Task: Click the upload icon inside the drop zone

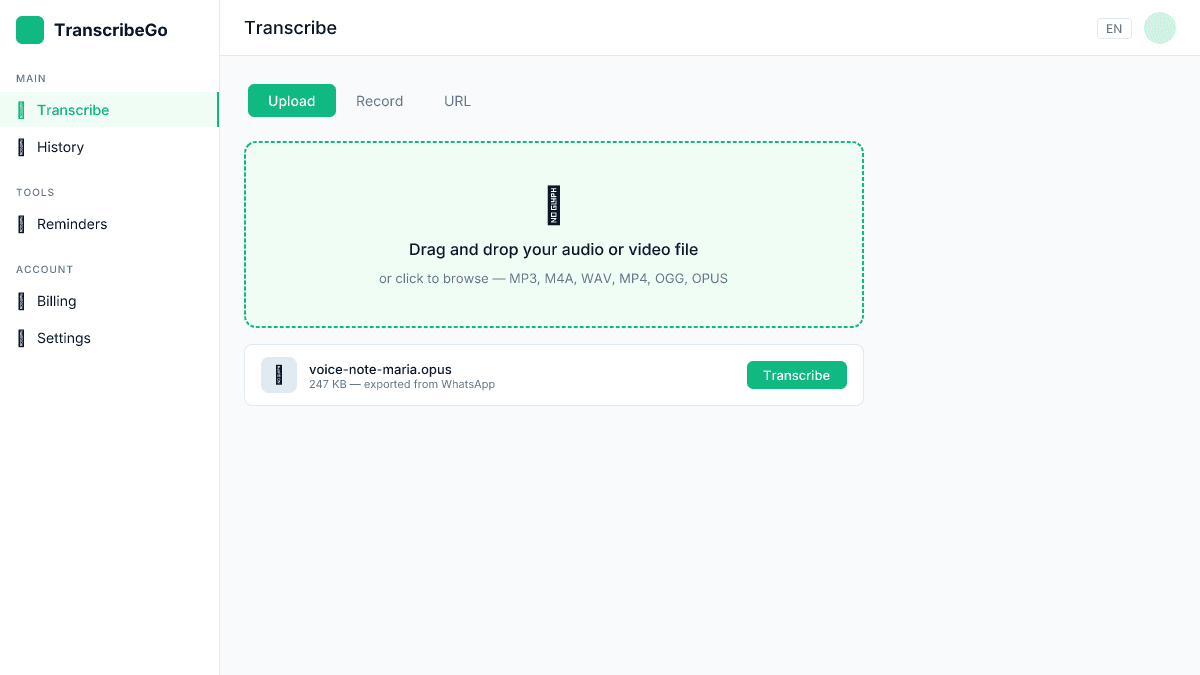Action: click(553, 205)
